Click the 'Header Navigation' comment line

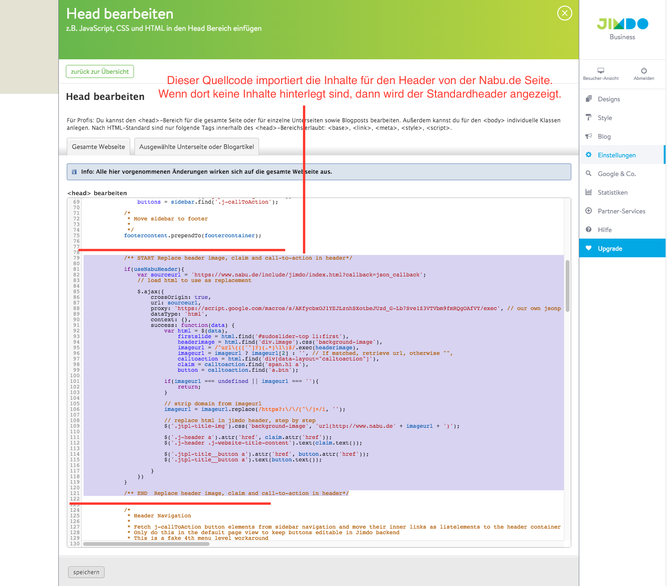(x=162, y=515)
